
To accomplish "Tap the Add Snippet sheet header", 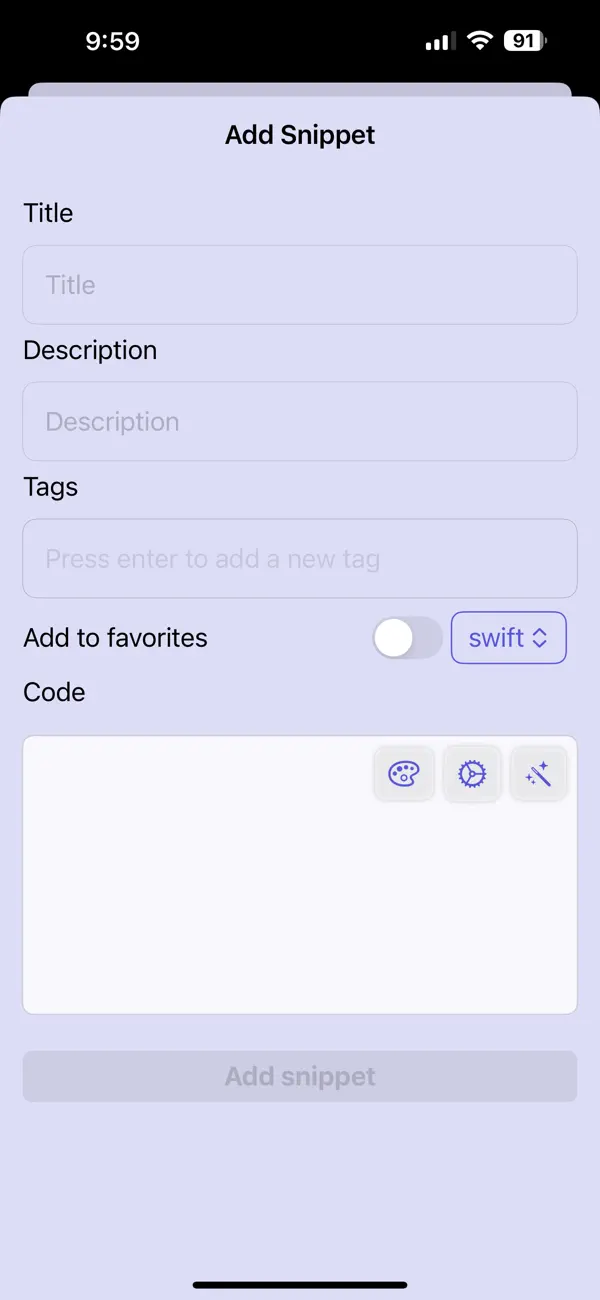I will tap(300, 134).
